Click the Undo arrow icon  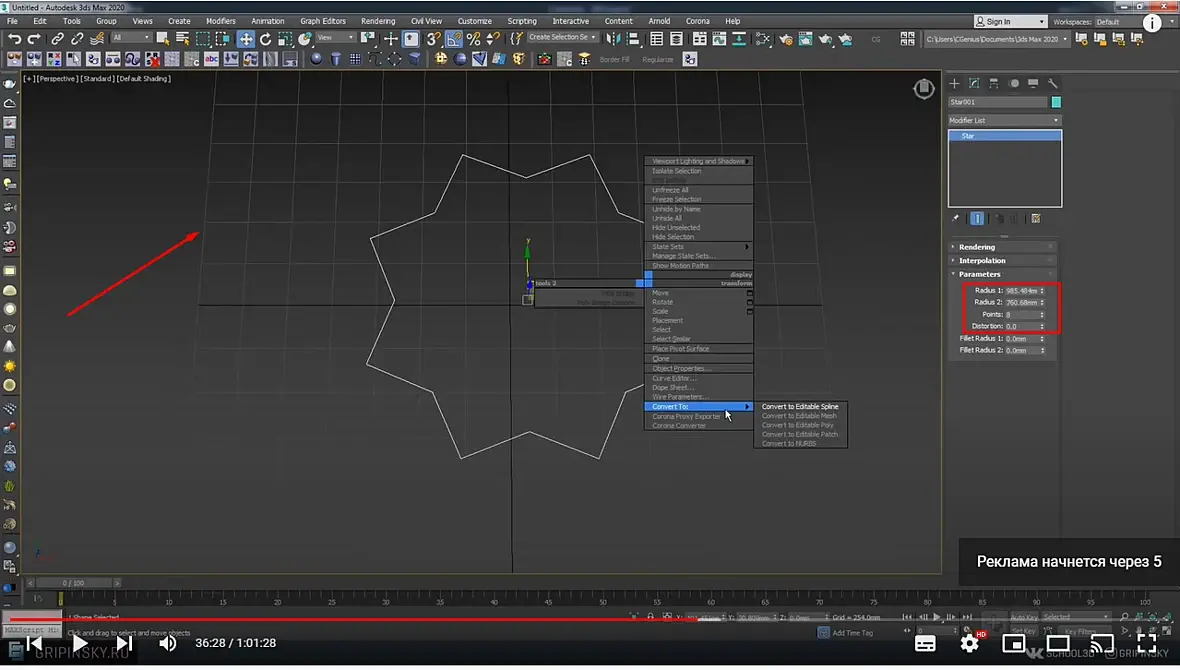click(14, 39)
